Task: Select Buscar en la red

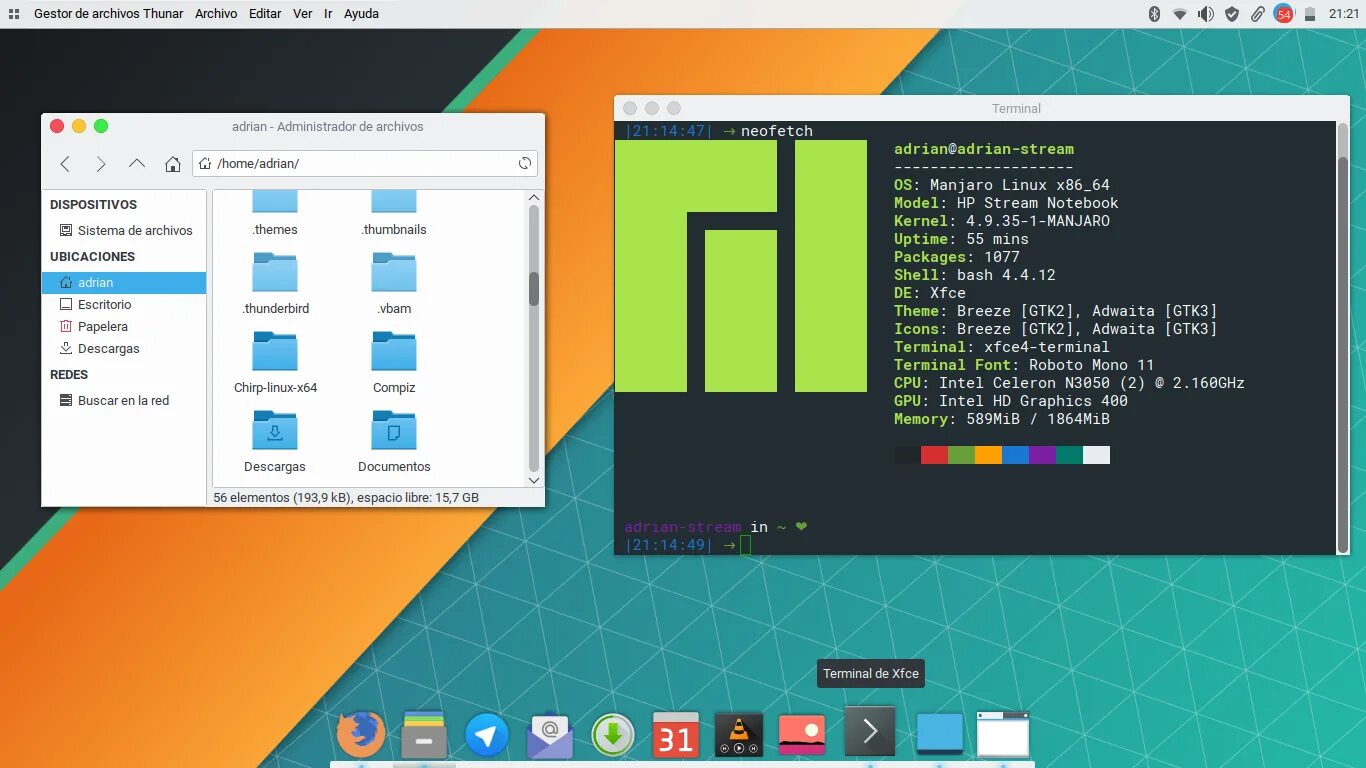Action: click(x=124, y=401)
